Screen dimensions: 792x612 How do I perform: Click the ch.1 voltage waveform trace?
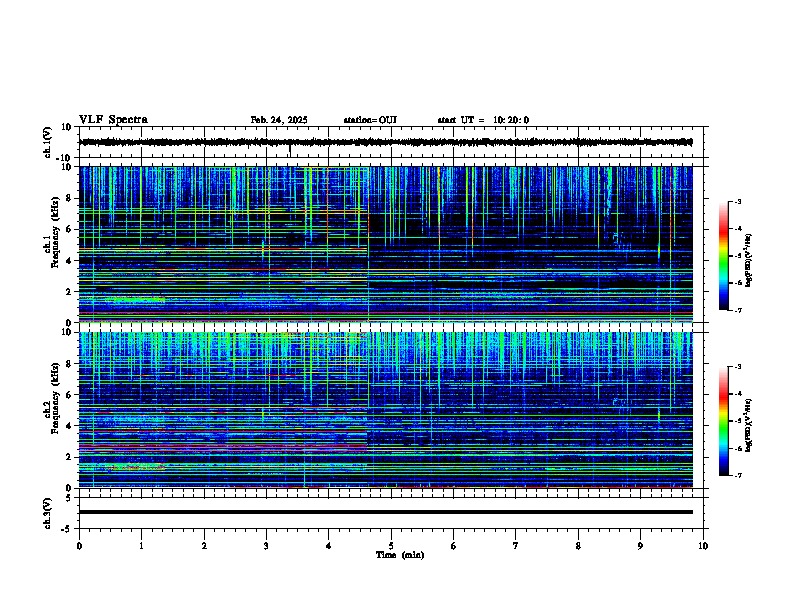pyautogui.click(x=386, y=142)
